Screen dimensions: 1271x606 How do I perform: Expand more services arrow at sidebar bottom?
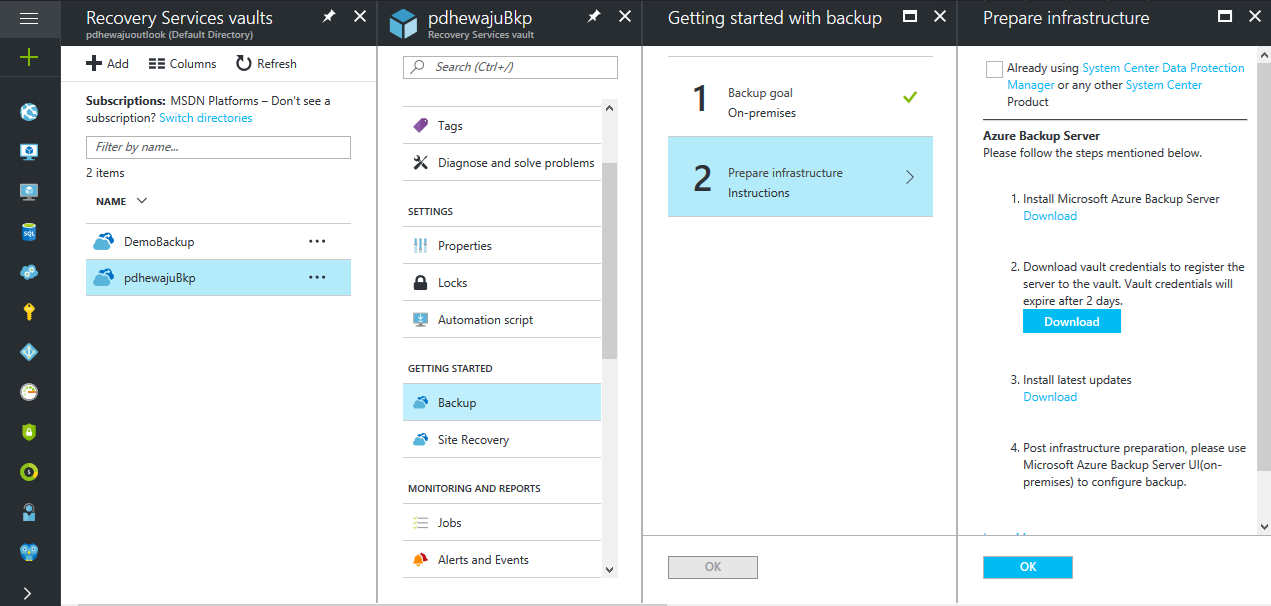(27, 593)
